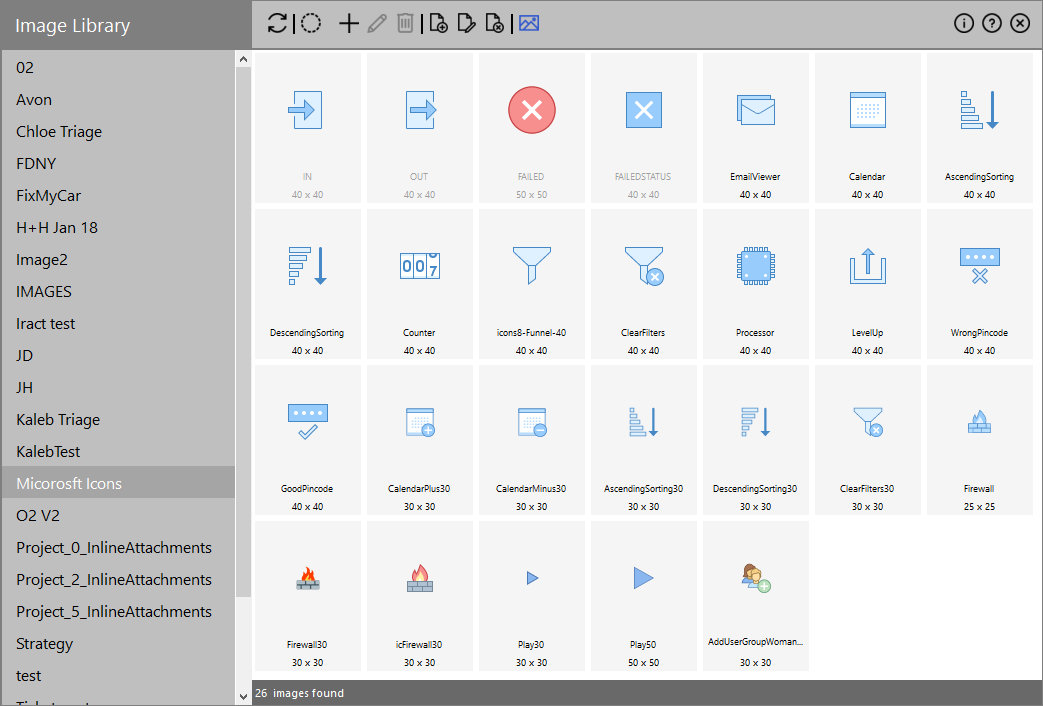Click the add new library document icon
1043x706 pixels.
coord(438,23)
